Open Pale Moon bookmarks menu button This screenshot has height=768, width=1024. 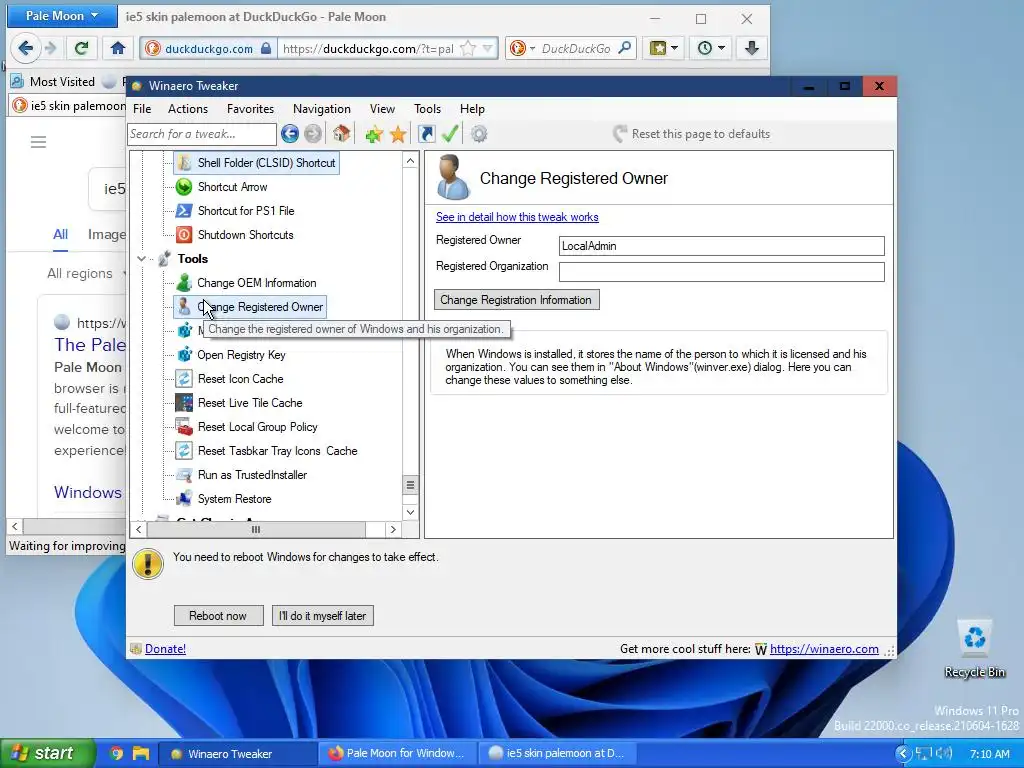pyautogui.click(x=664, y=48)
